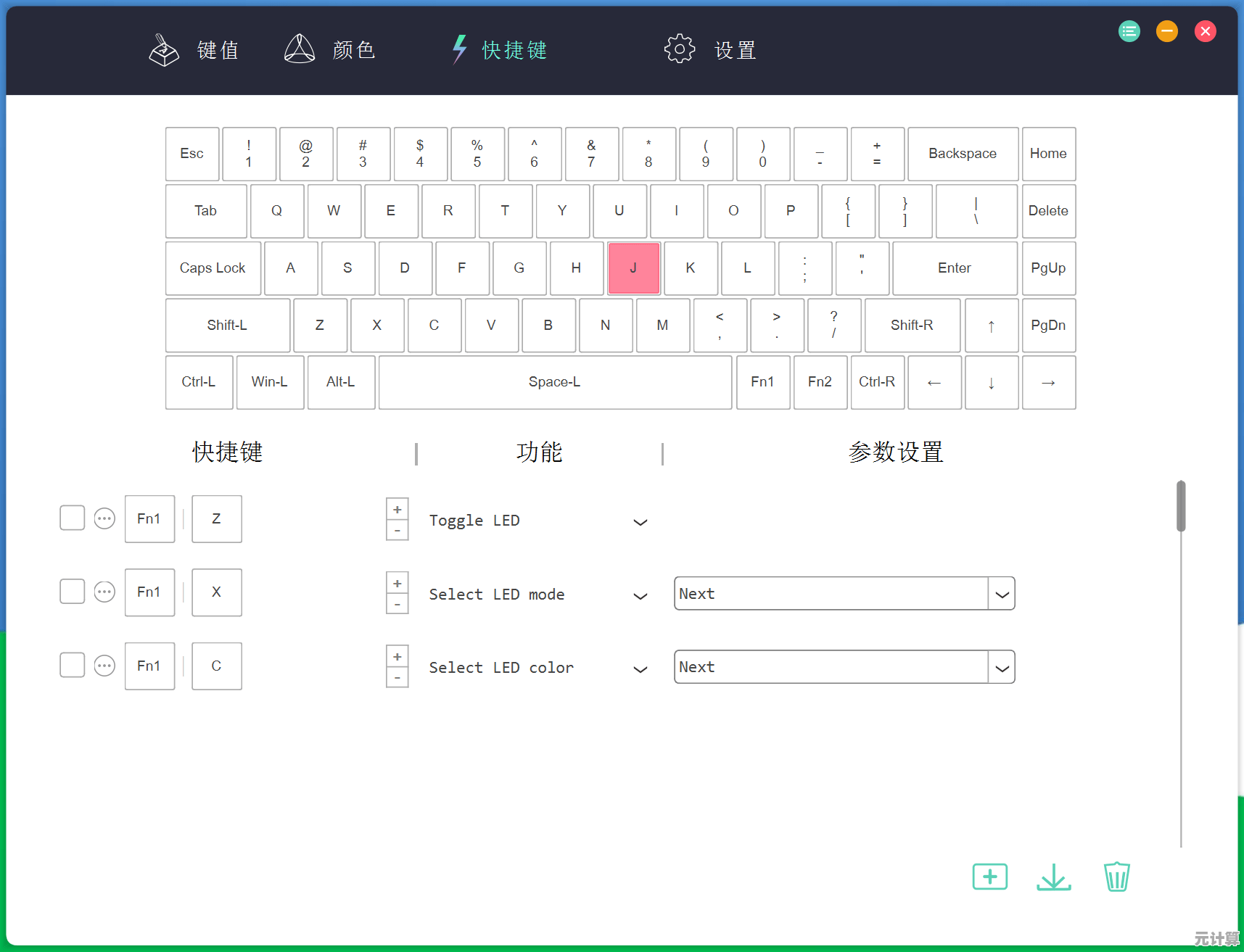Open options ellipsis for Fn1+Z shortcut
The image size is (1244, 952).
tap(104, 519)
